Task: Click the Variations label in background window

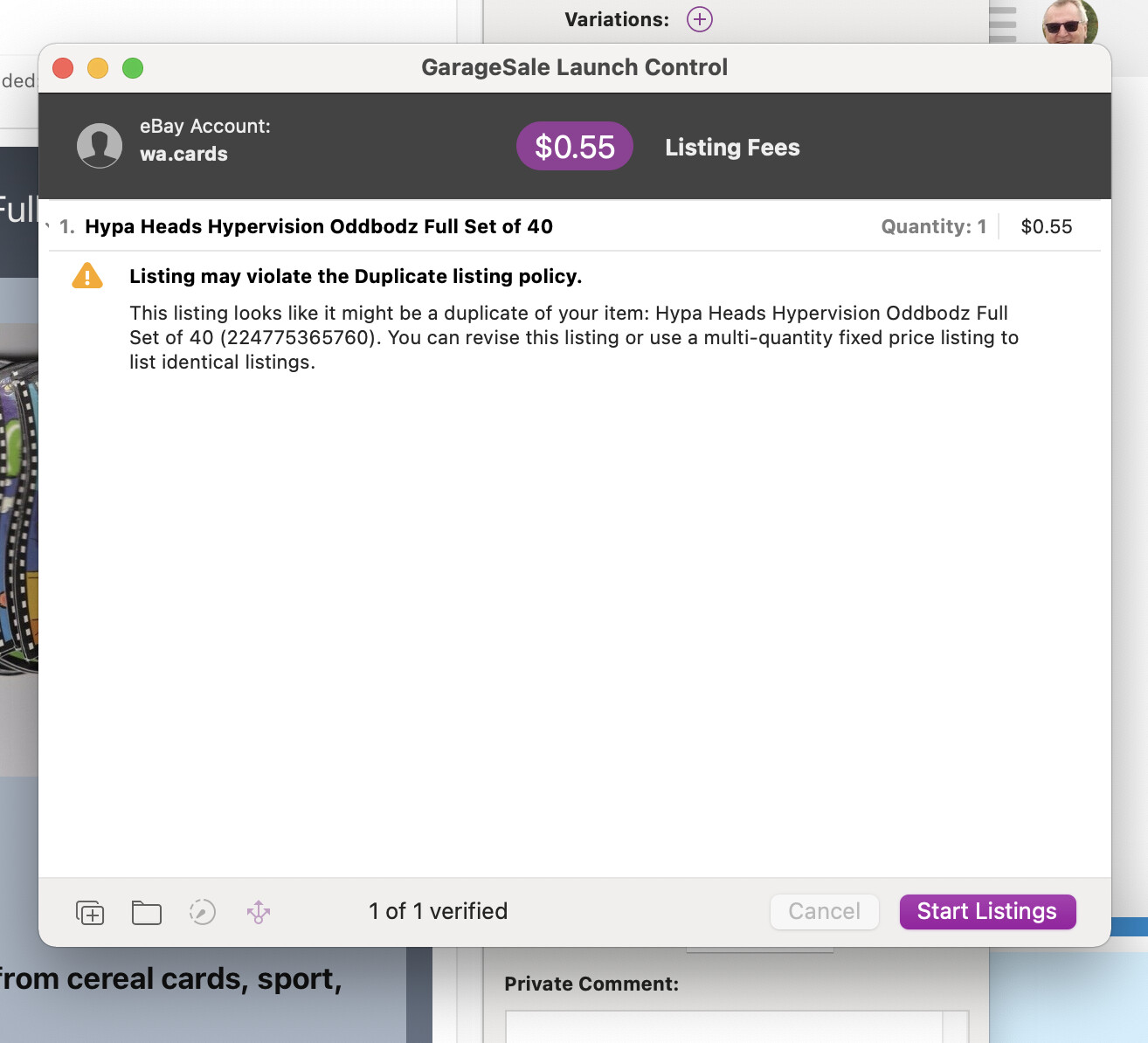Action: click(x=617, y=19)
